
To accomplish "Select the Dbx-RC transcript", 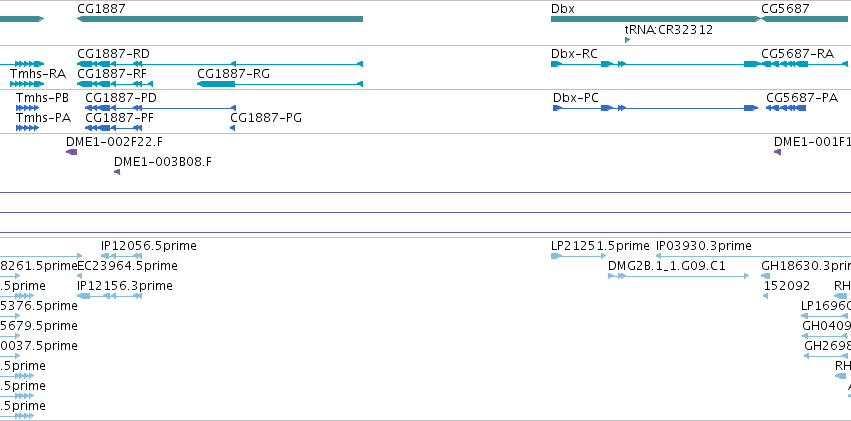I will pyautogui.click(x=656, y=64).
